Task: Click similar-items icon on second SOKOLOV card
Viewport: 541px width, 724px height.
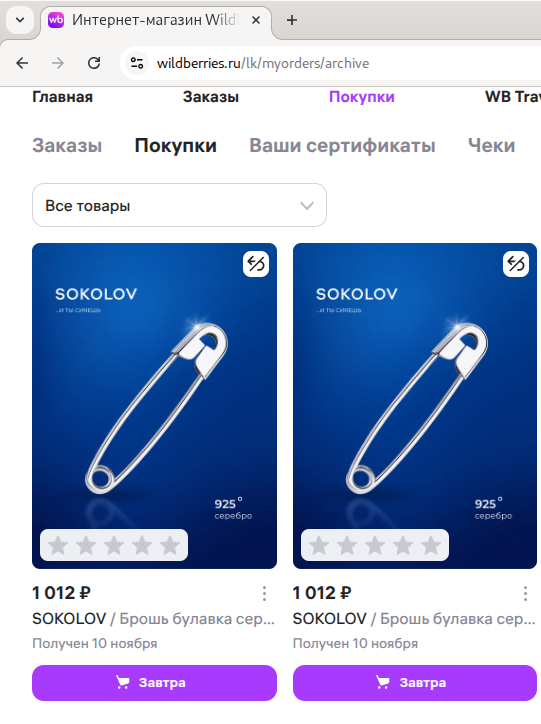Action: click(516, 264)
